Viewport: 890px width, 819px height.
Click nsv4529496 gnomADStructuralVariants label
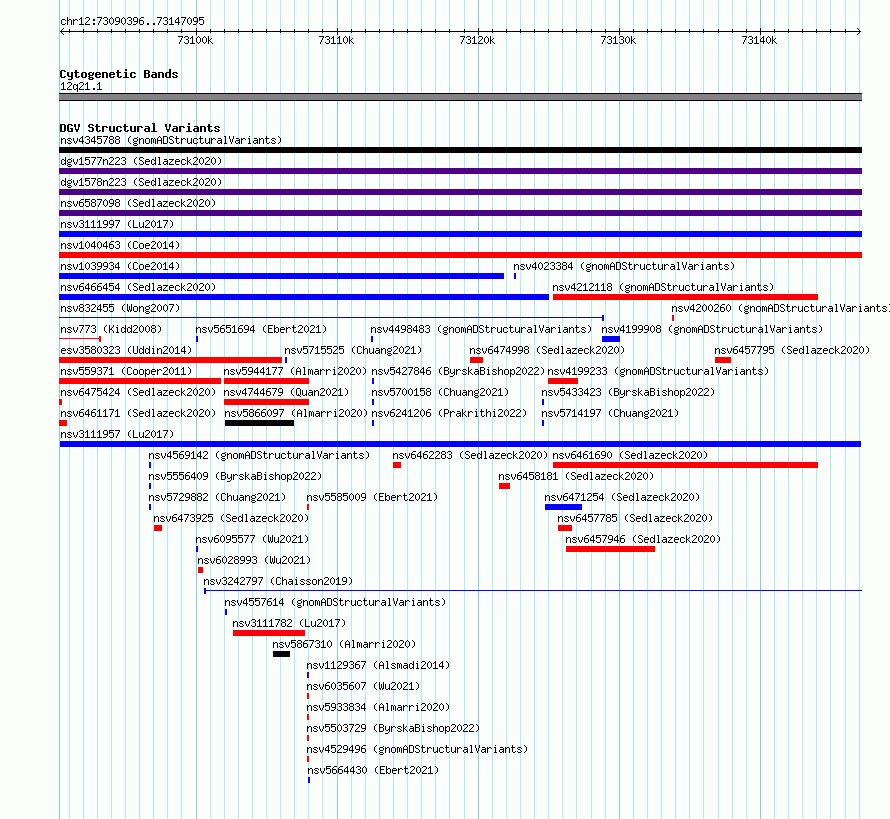click(417, 749)
